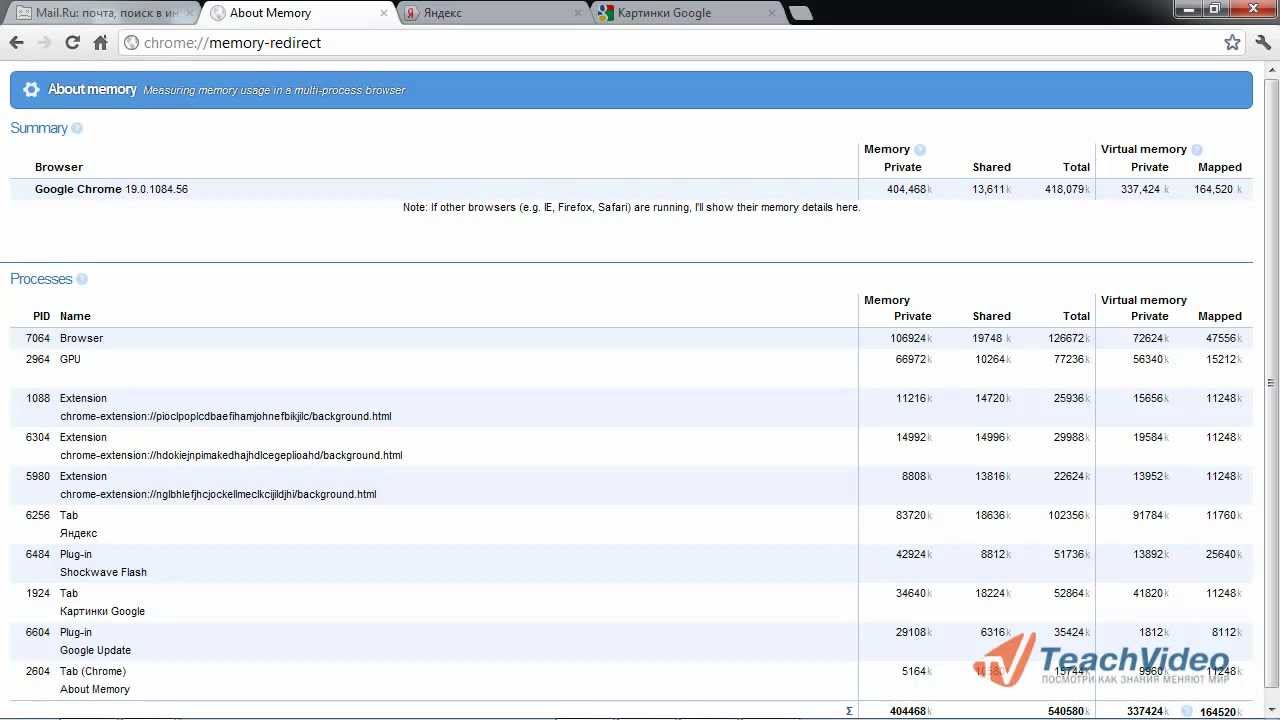Image resolution: width=1280 pixels, height=720 pixels.
Task: Click PID 6256 in the process list
Action: pos(38,515)
